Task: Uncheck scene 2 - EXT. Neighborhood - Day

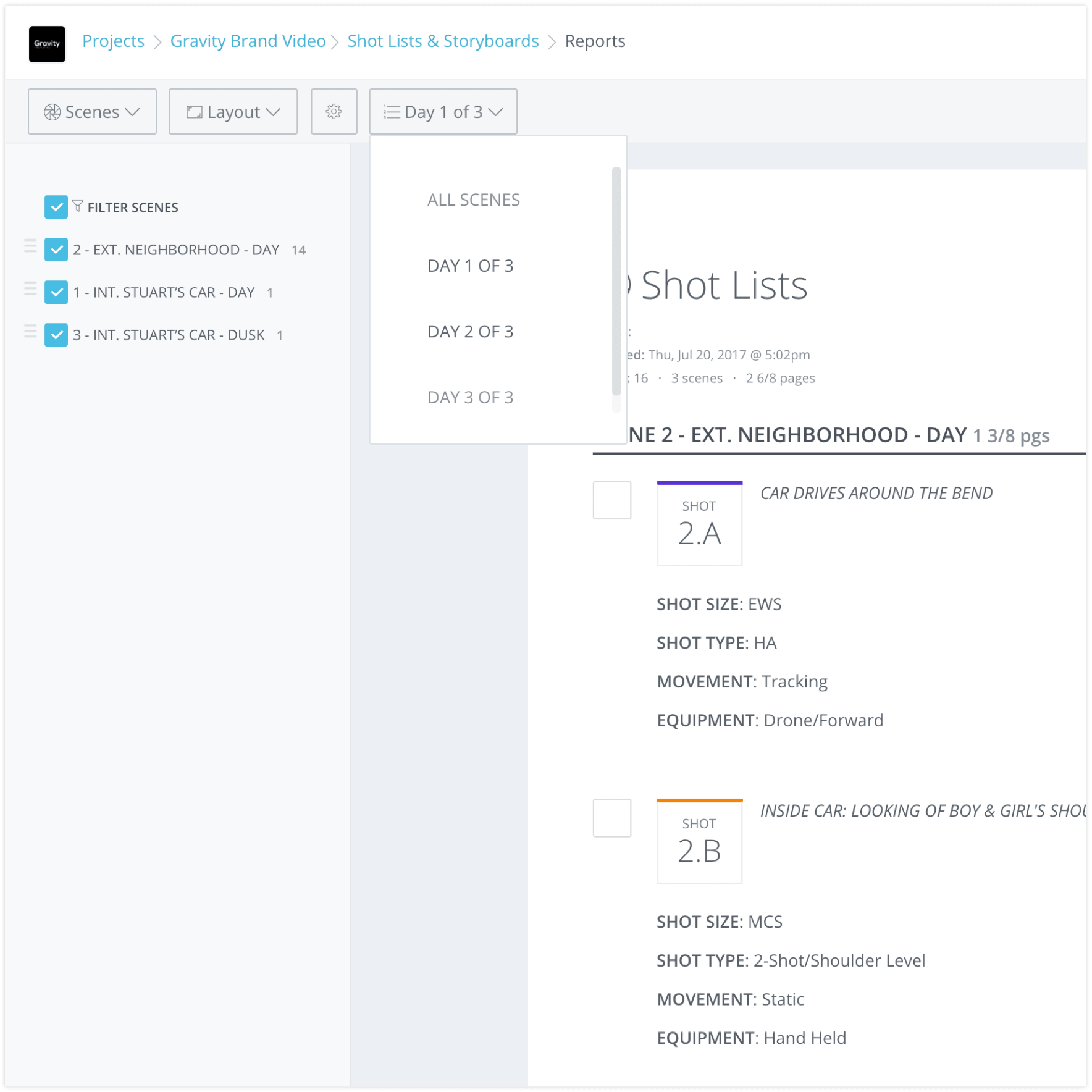Action: click(56, 250)
